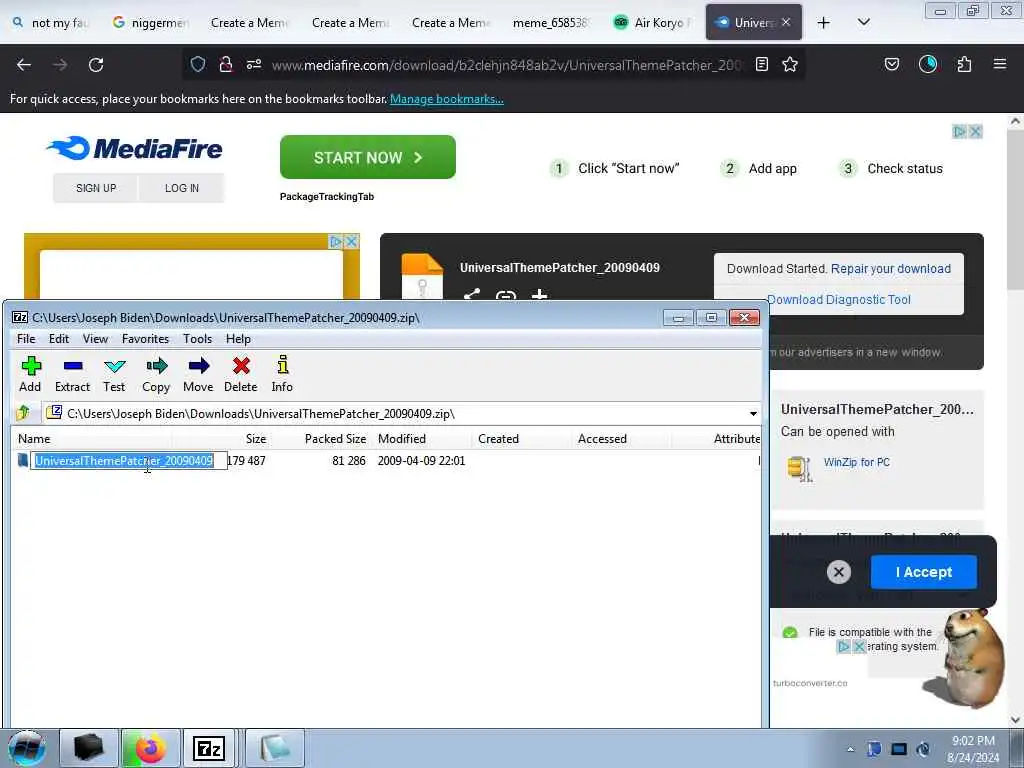
Task: Click the Pocket save icon
Action: 891,64
